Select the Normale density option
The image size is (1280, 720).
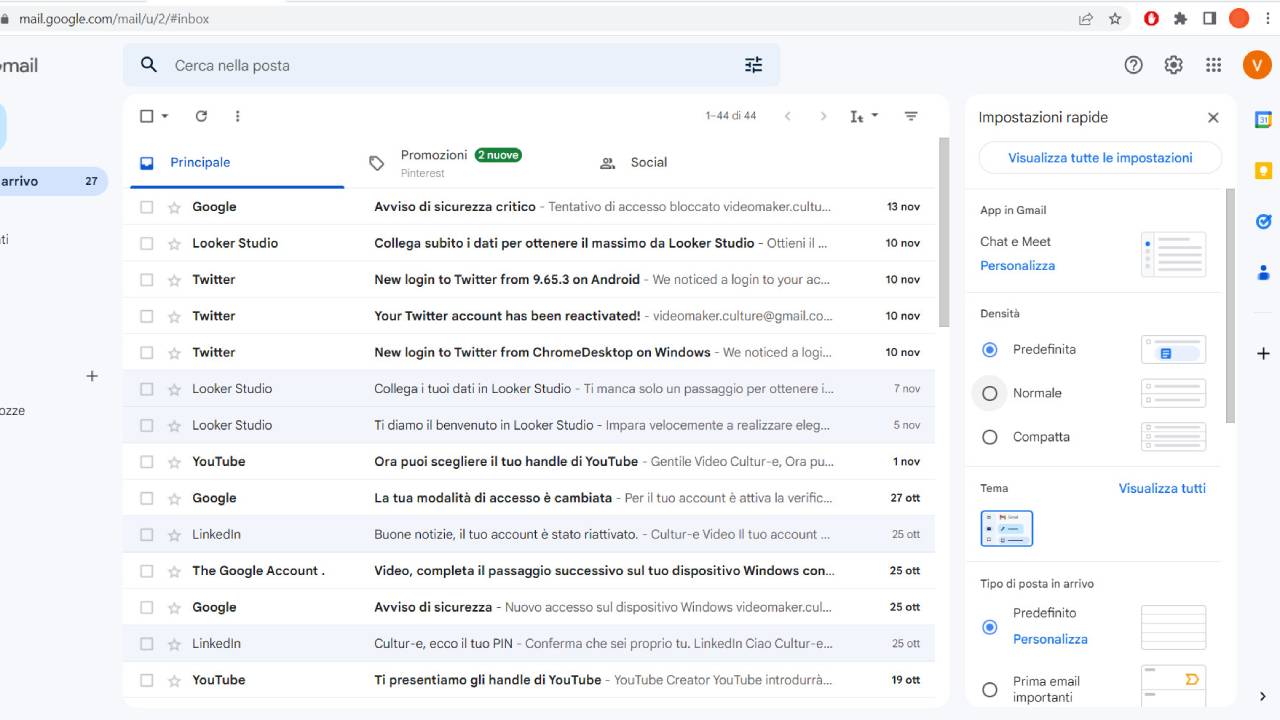coord(990,393)
